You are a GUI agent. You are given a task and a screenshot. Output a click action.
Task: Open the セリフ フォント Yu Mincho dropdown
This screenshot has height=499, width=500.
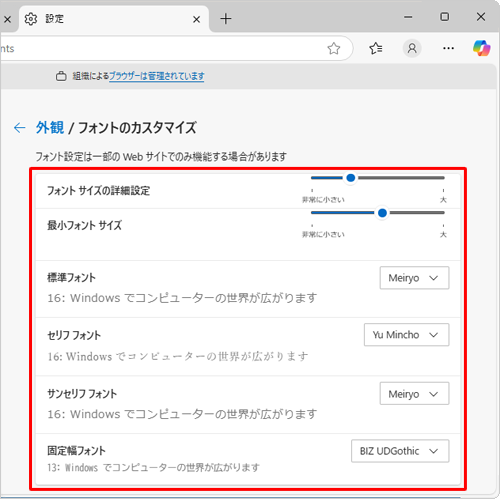pyautogui.click(x=406, y=335)
